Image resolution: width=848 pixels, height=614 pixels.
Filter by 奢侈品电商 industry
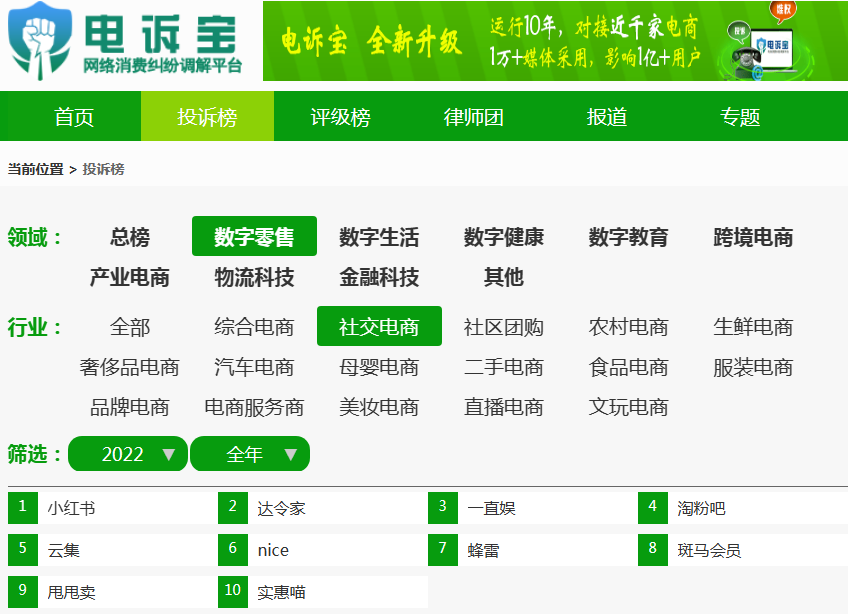pyautogui.click(x=130, y=367)
